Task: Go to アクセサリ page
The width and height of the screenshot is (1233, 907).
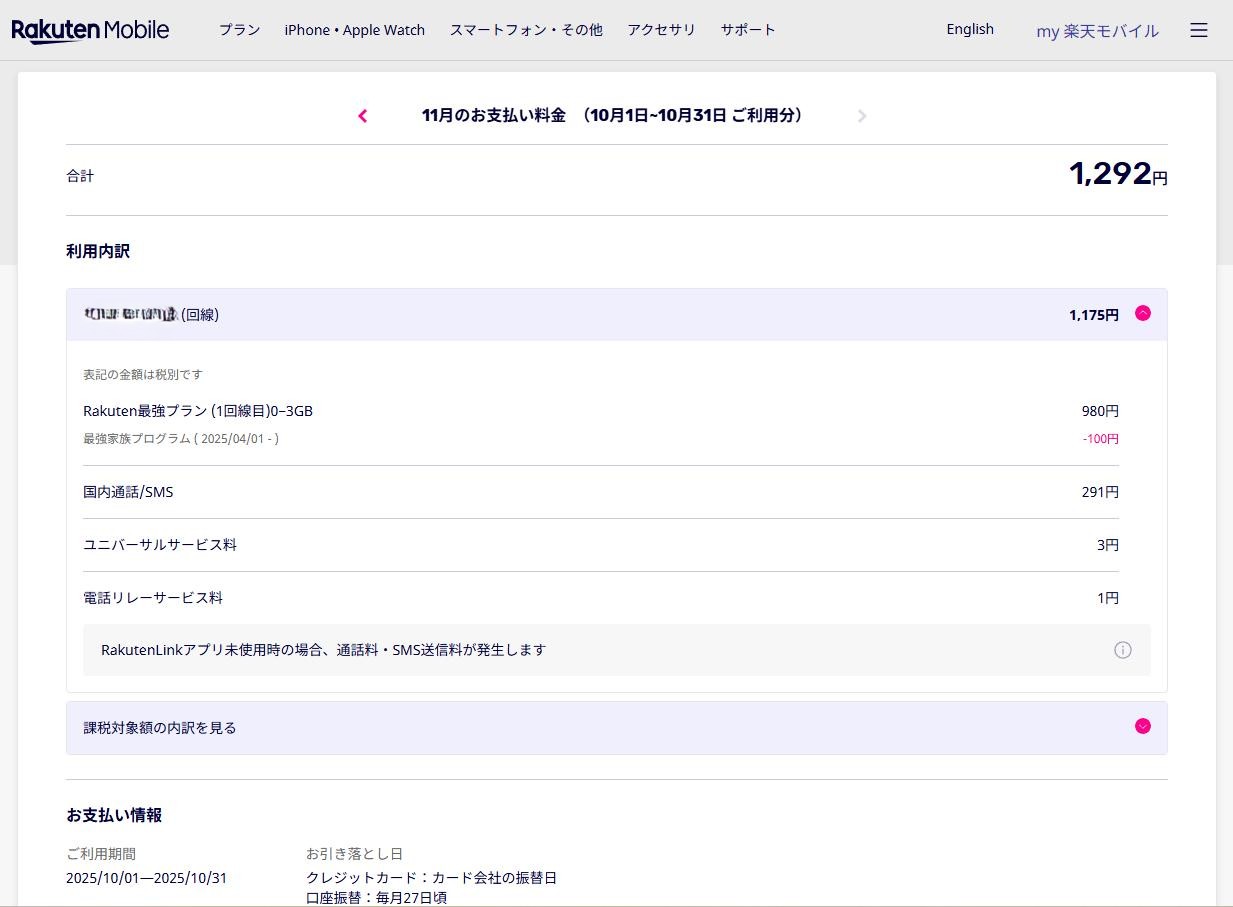Action: 661,30
